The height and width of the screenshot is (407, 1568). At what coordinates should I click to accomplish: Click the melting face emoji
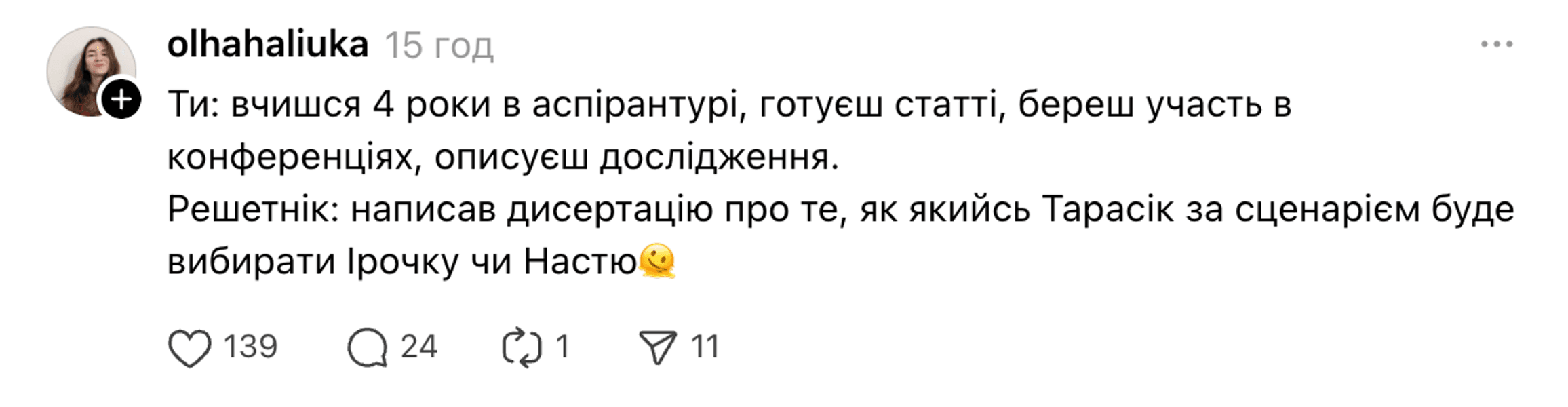tap(657, 262)
